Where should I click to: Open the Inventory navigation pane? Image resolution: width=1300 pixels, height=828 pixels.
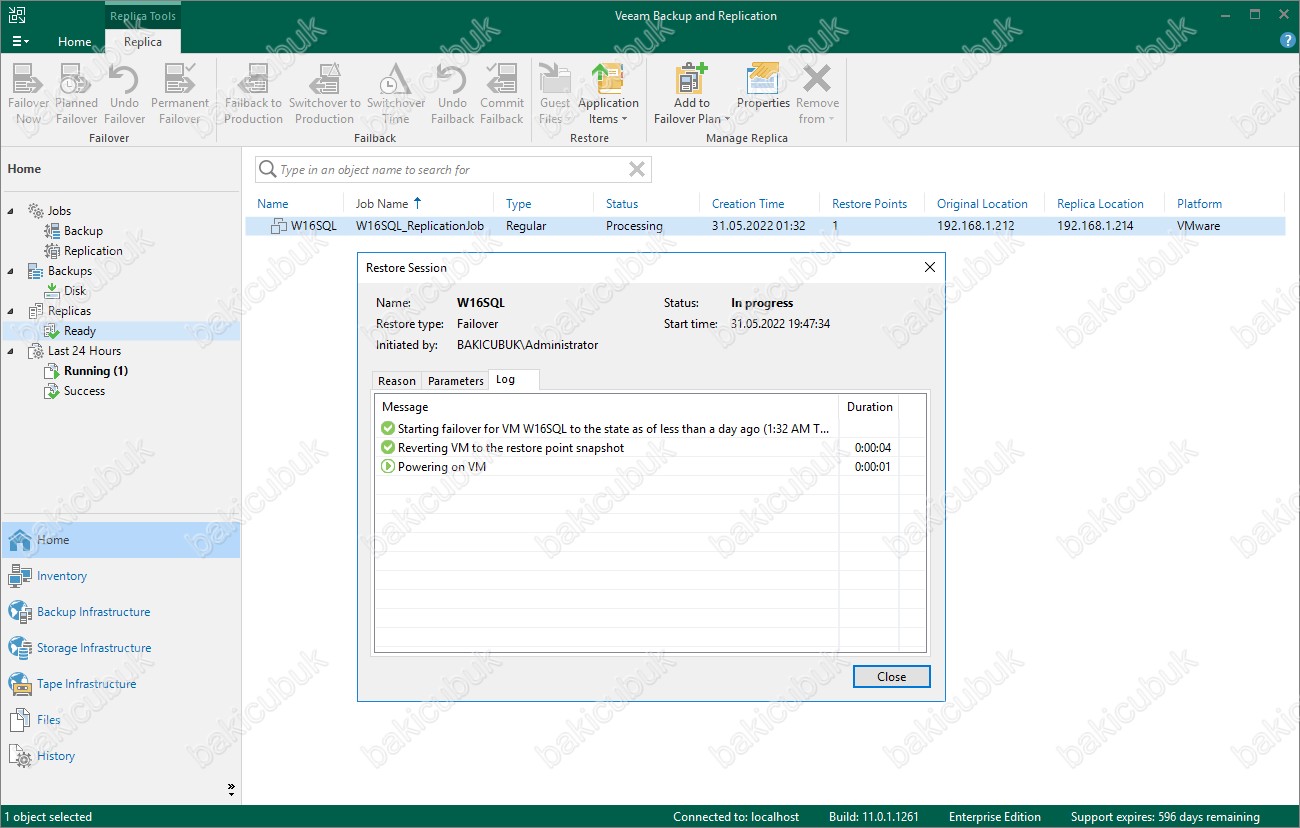120,576
